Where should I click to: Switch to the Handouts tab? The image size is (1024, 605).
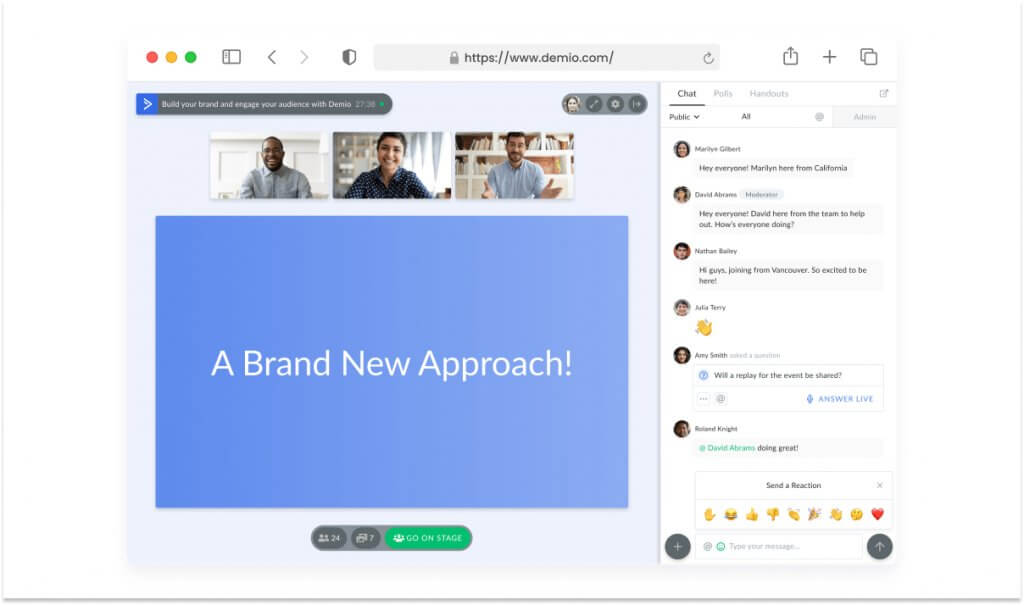pyautogui.click(x=769, y=93)
